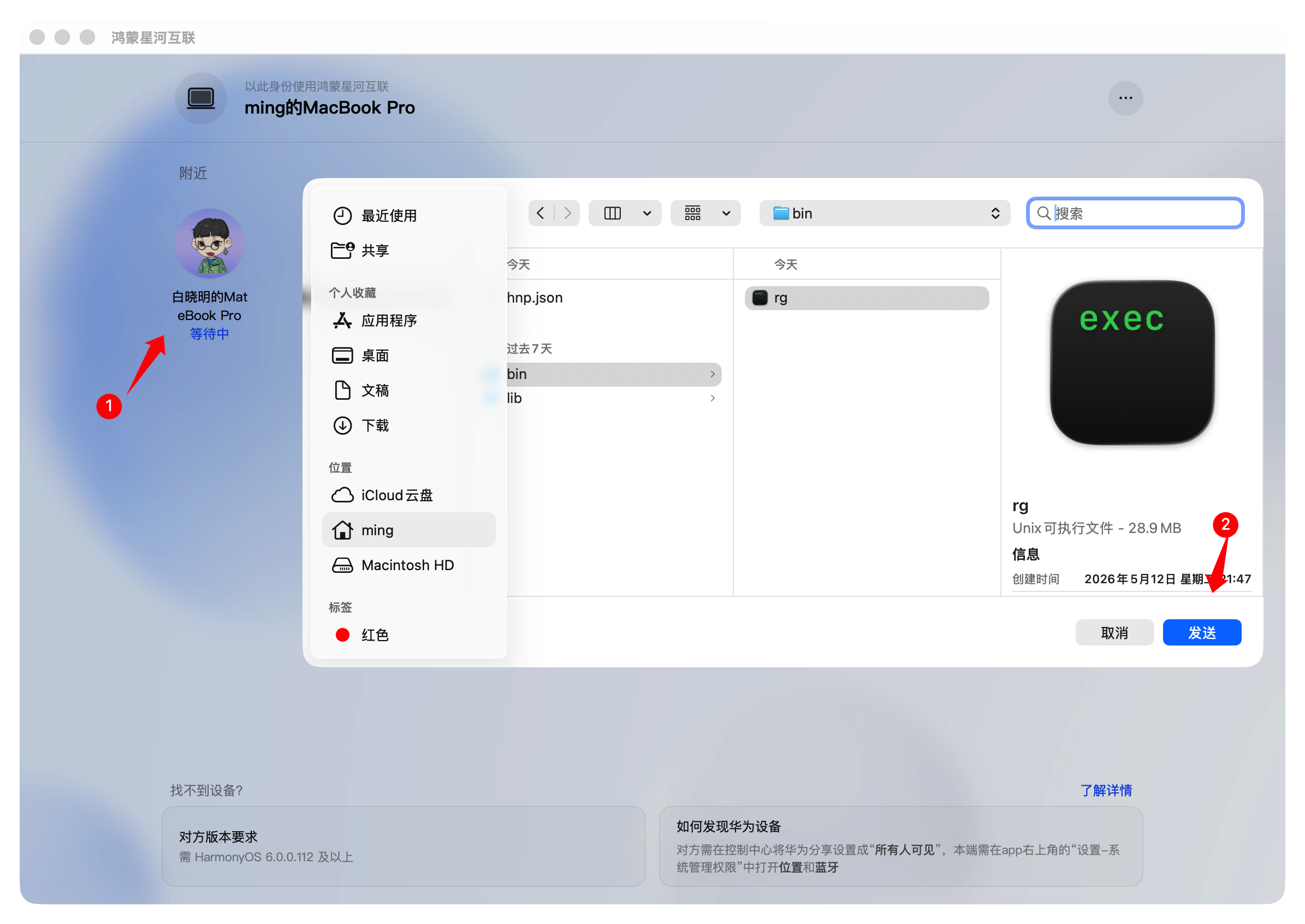This screenshot has width=1305, height=924.
Task: Click the recent clock icon
Action: 342,216
